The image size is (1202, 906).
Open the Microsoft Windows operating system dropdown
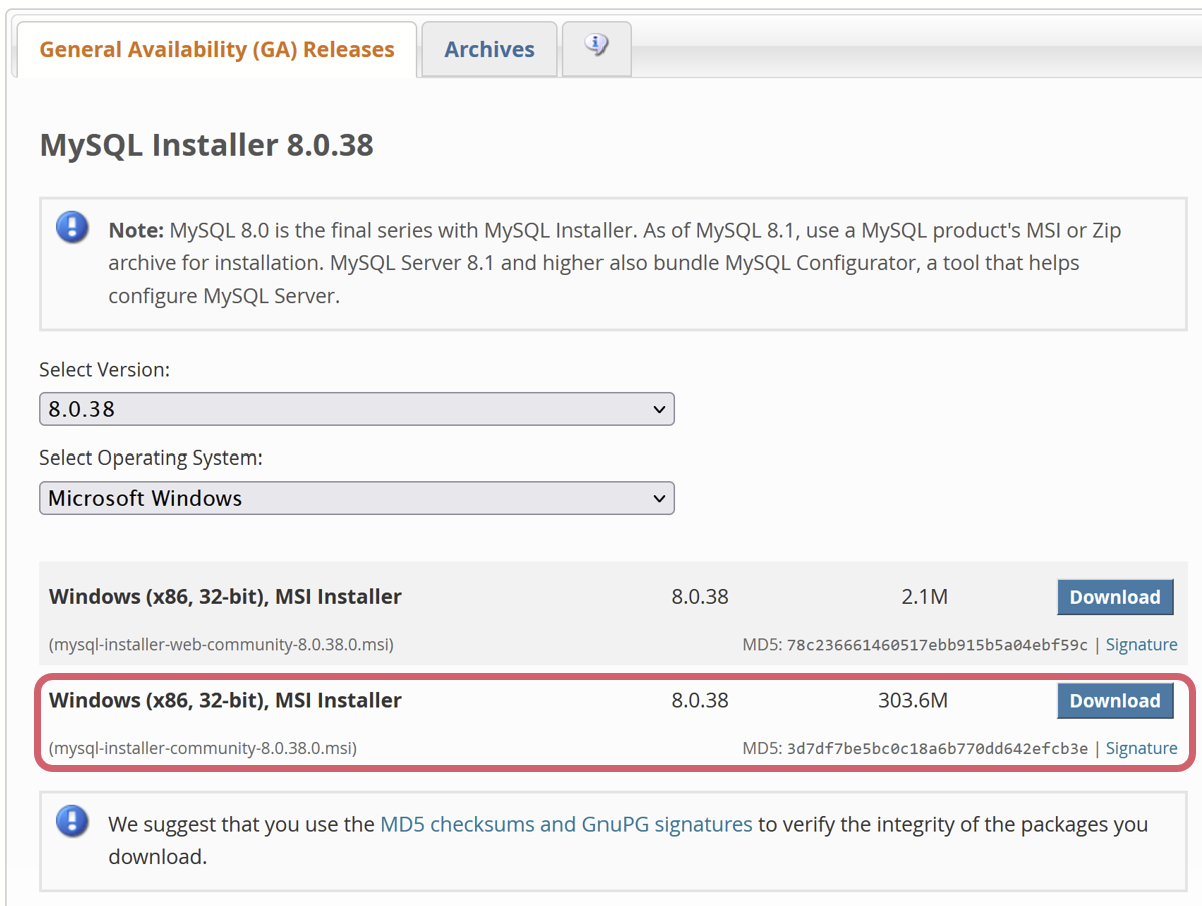coord(357,498)
